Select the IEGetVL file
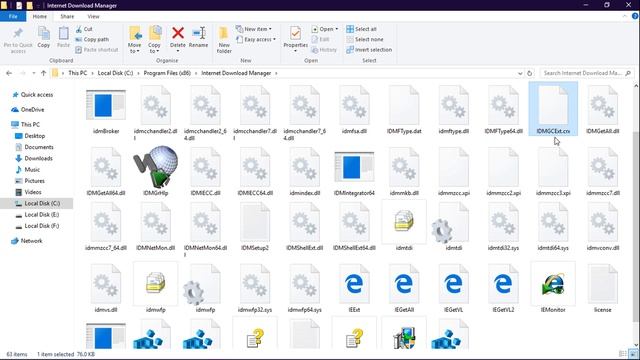The image size is (640, 360). (453, 284)
